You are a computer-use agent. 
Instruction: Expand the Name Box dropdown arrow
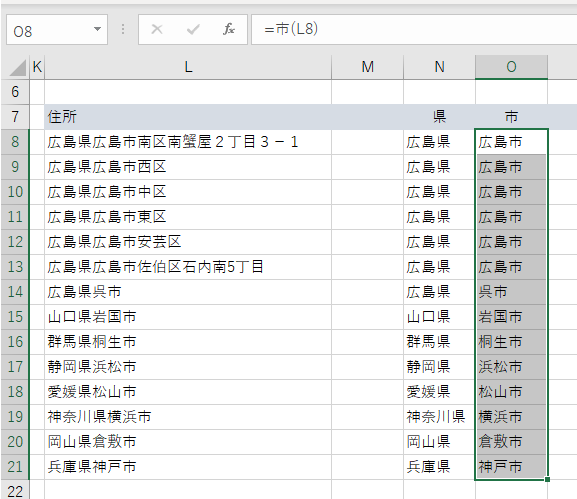pos(97,29)
